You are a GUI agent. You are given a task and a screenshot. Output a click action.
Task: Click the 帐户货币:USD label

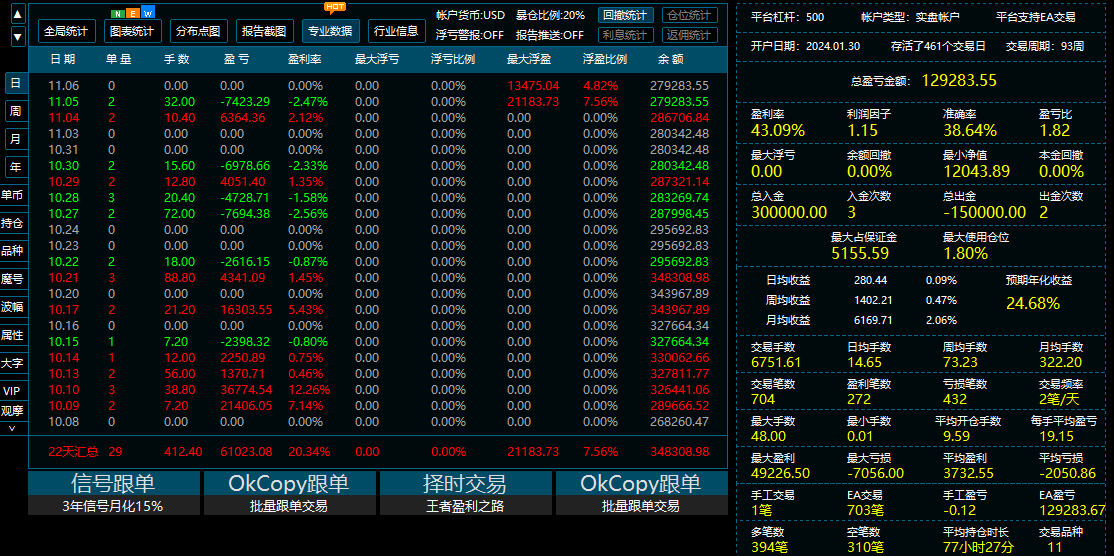[470, 15]
